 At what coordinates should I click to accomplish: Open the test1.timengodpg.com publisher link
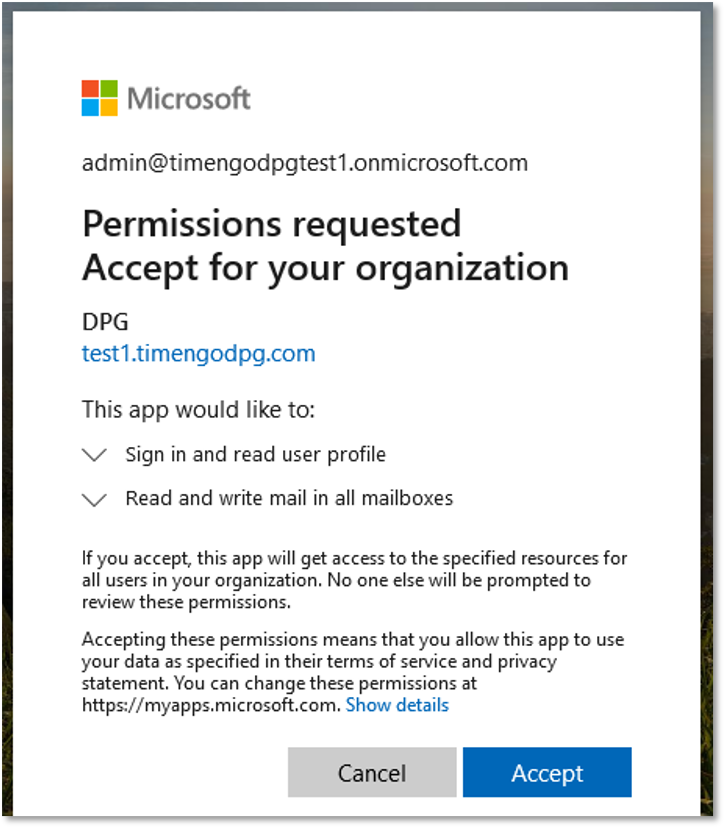pyautogui.click(x=199, y=353)
